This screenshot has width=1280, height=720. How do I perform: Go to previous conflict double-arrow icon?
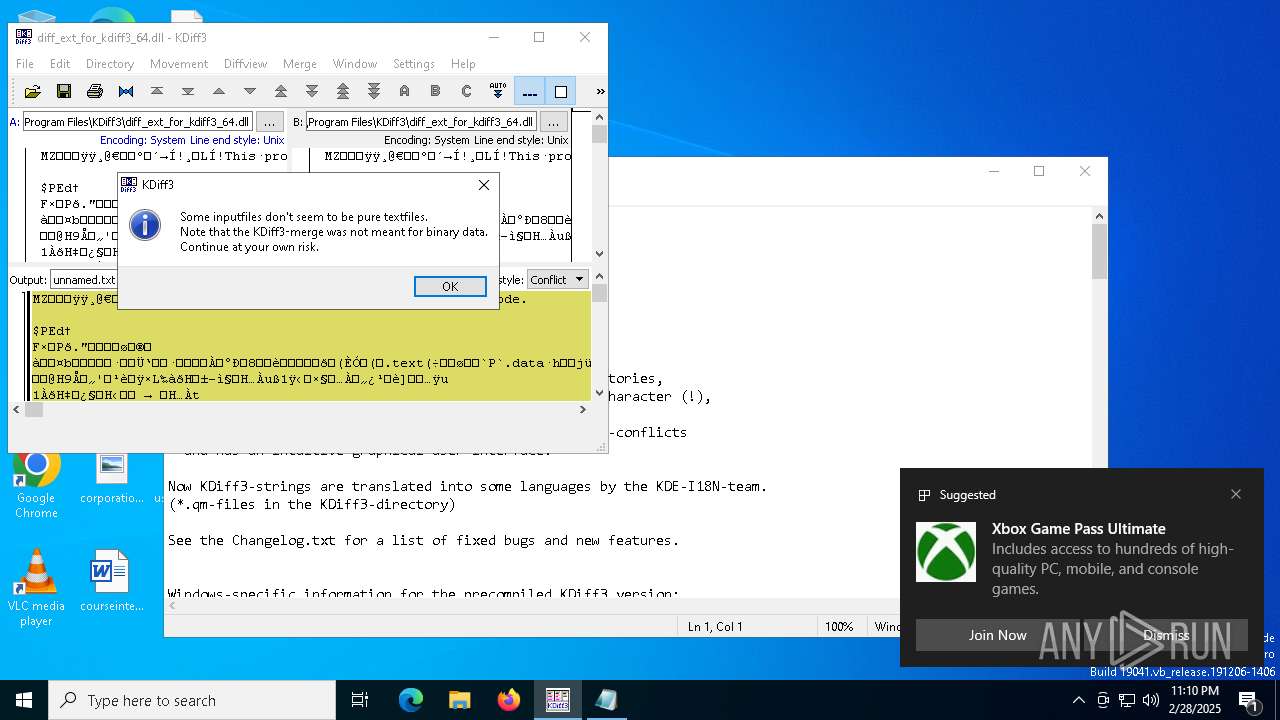[281, 91]
